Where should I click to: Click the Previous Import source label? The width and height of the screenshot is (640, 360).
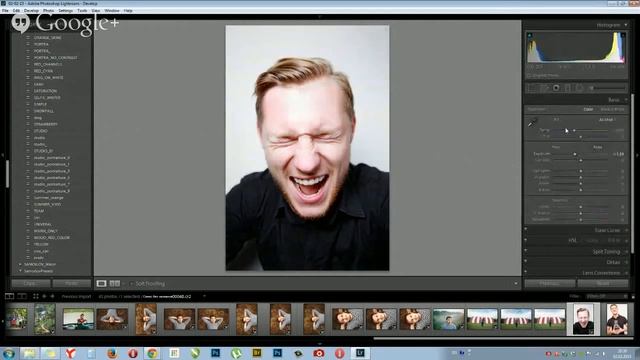[76, 296]
